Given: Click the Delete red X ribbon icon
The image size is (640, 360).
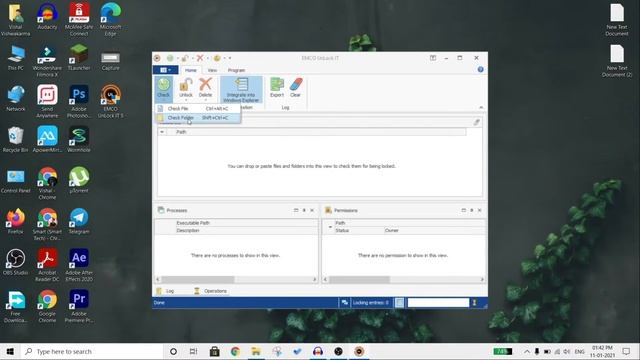Looking at the screenshot, I should click(205, 85).
